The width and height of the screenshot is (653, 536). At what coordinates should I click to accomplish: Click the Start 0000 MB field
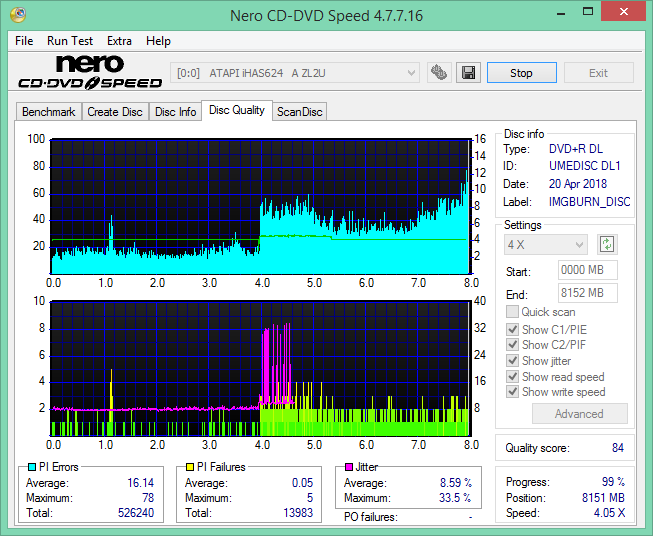coord(588,270)
